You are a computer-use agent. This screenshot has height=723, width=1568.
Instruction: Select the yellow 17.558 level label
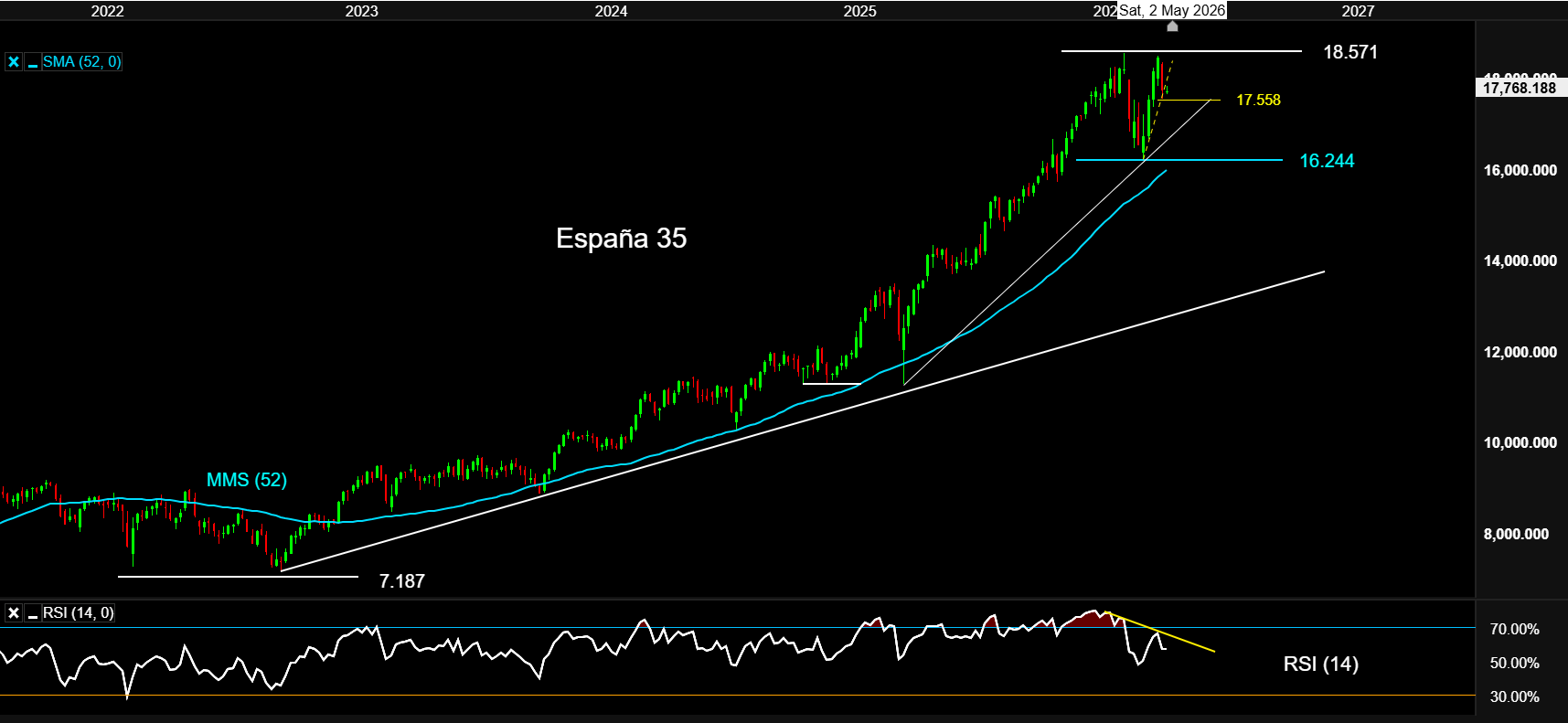(x=1258, y=100)
